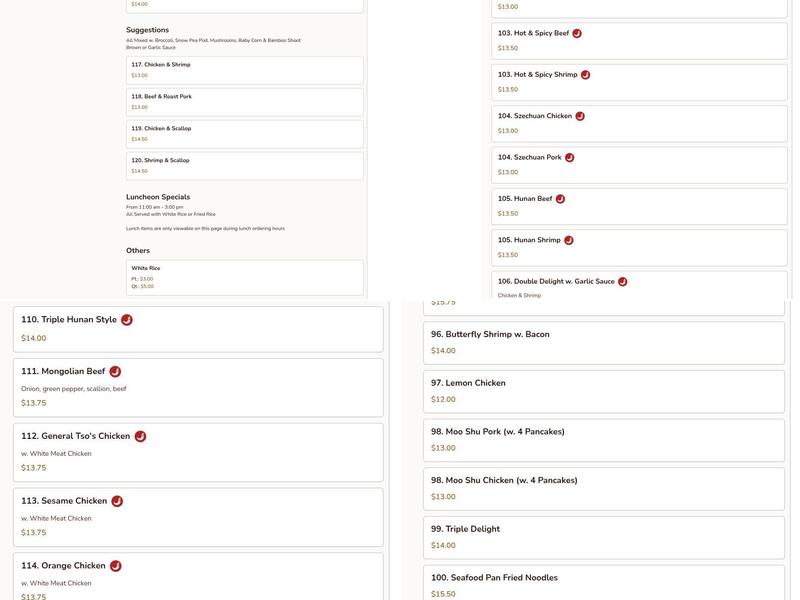This screenshot has height=600, width=800.
Task: Click the spicy icon next to Sesame Chicken
Action: coord(117,502)
